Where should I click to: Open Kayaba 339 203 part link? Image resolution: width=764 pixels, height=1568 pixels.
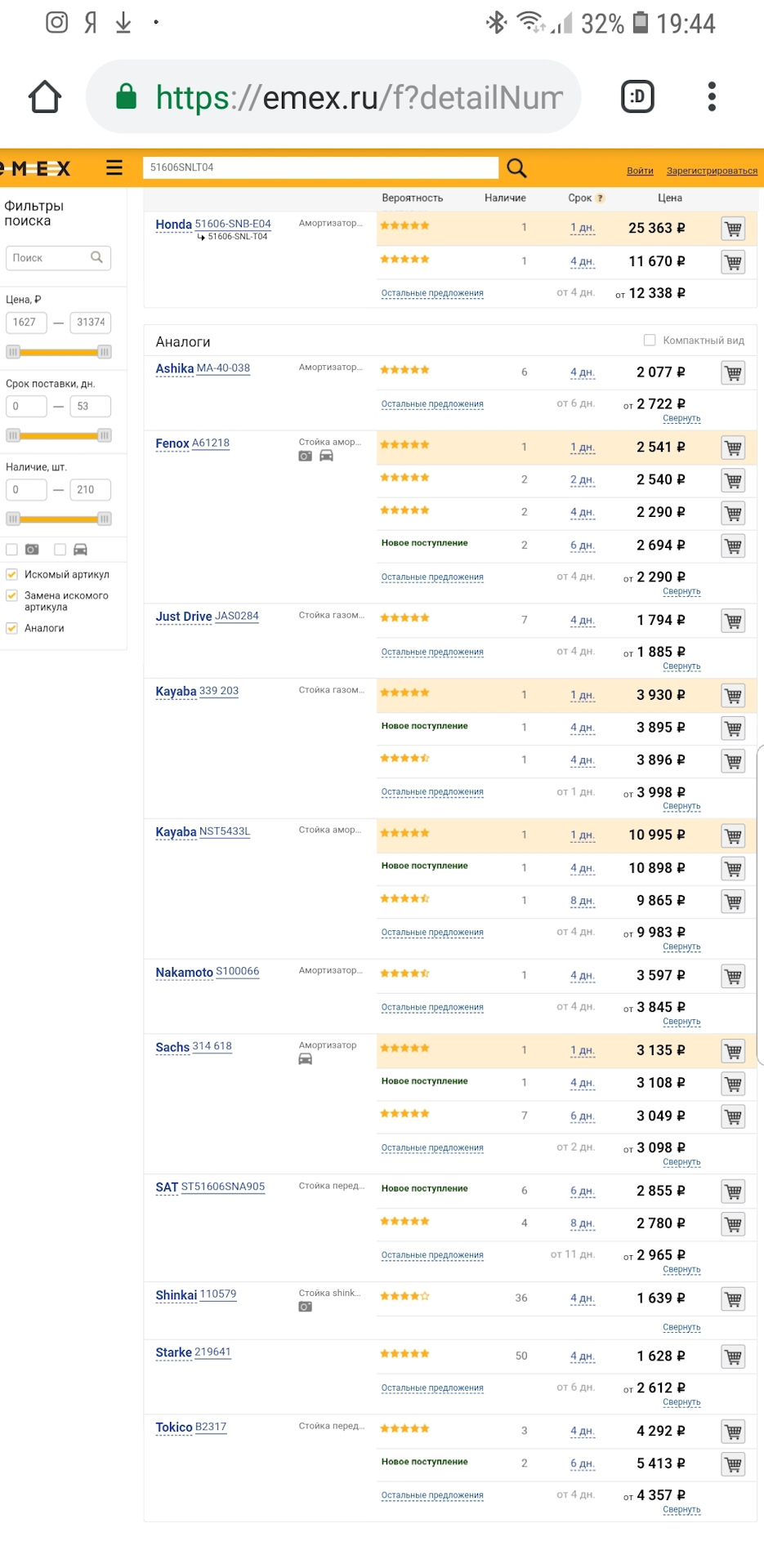coord(219,691)
